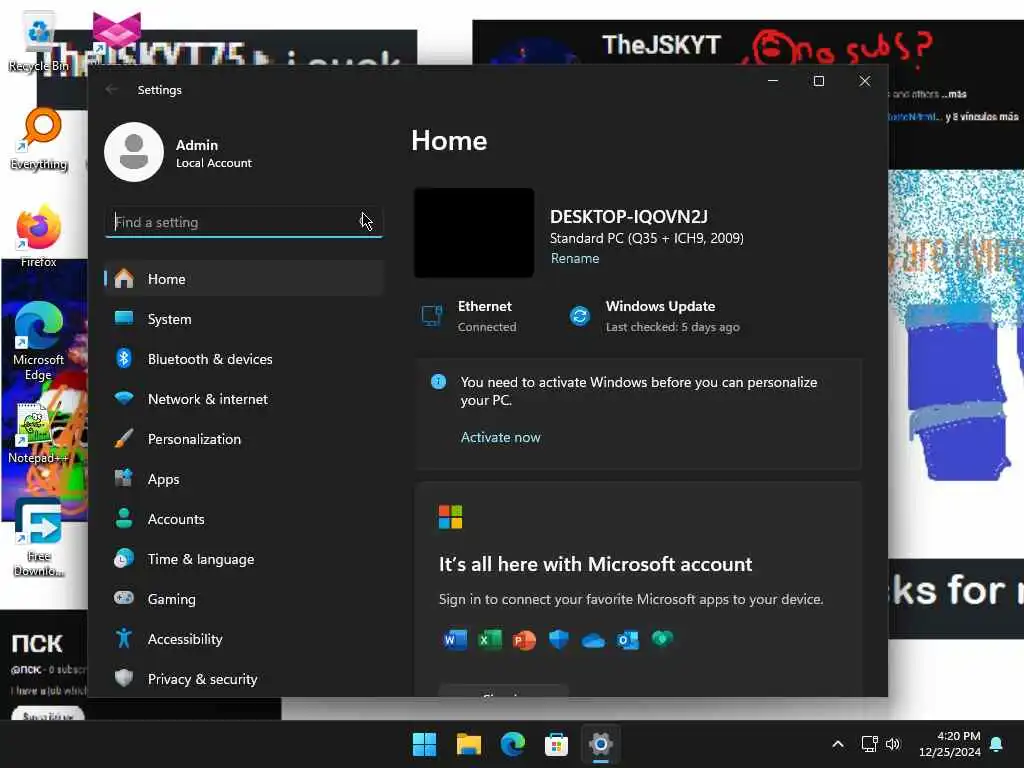This screenshot has width=1024, height=768.
Task: Click the 'Home' page heading text
Action: pyautogui.click(x=449, y=141)
